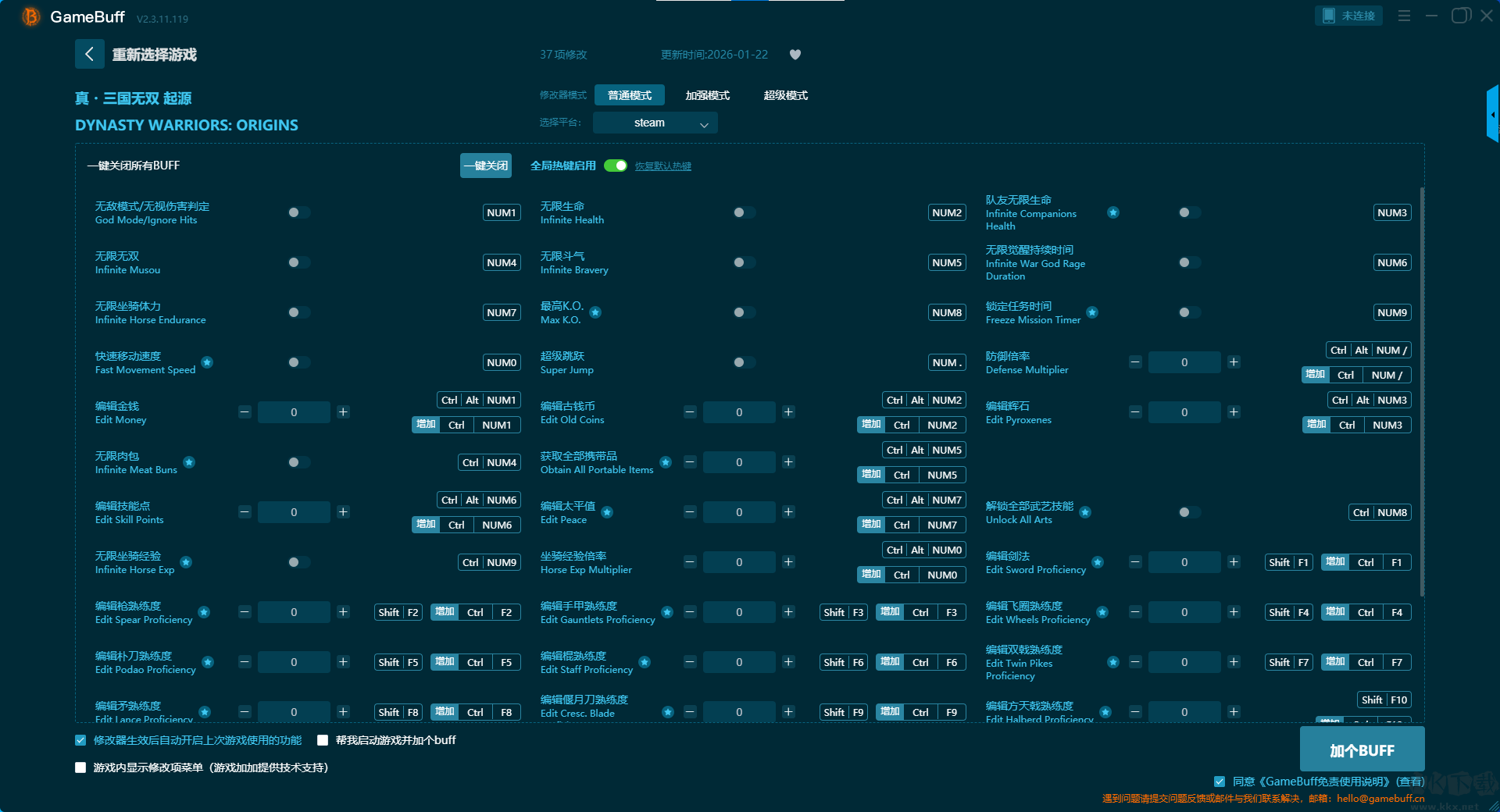The image size is (1500, 812).
Task: Toggle Unlock All Arts switch
Action: pos(1189,512)
